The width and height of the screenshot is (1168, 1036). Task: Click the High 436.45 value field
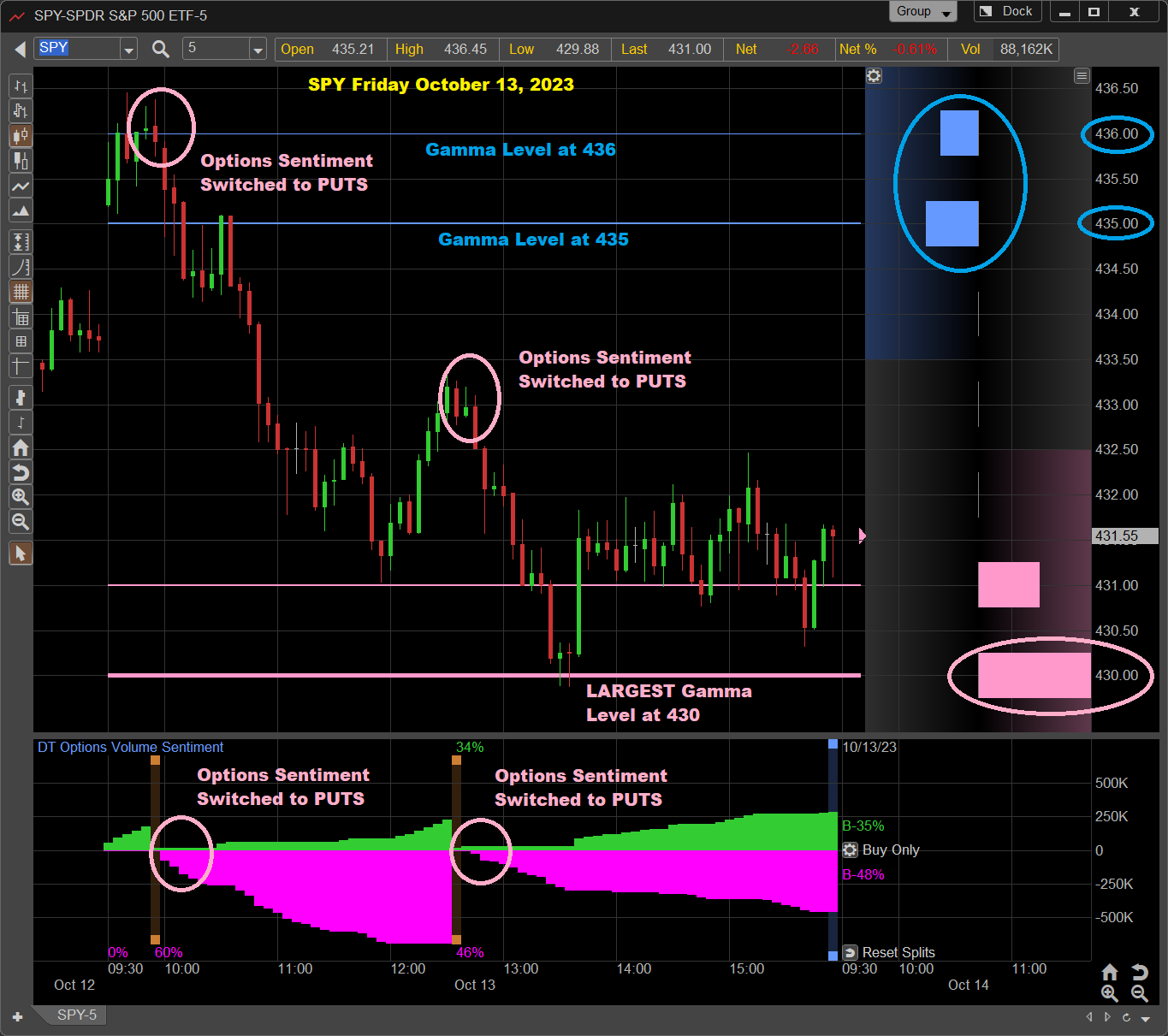(x=442, y=50)
